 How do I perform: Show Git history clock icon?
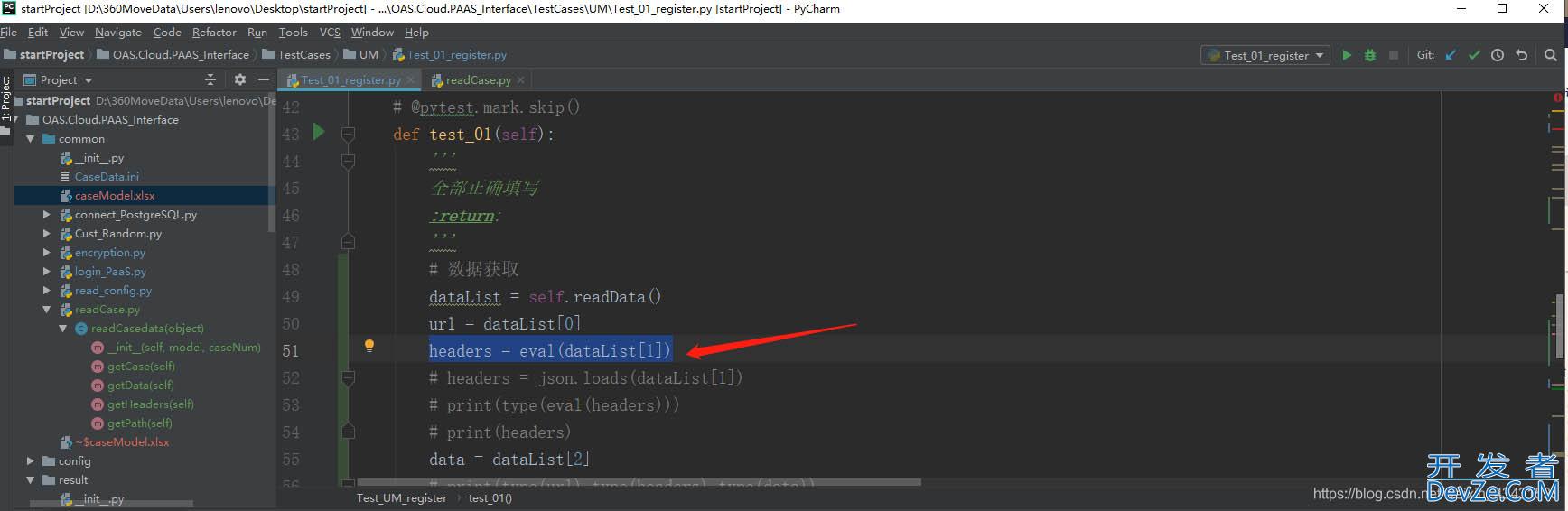(x=1498, y=55)
